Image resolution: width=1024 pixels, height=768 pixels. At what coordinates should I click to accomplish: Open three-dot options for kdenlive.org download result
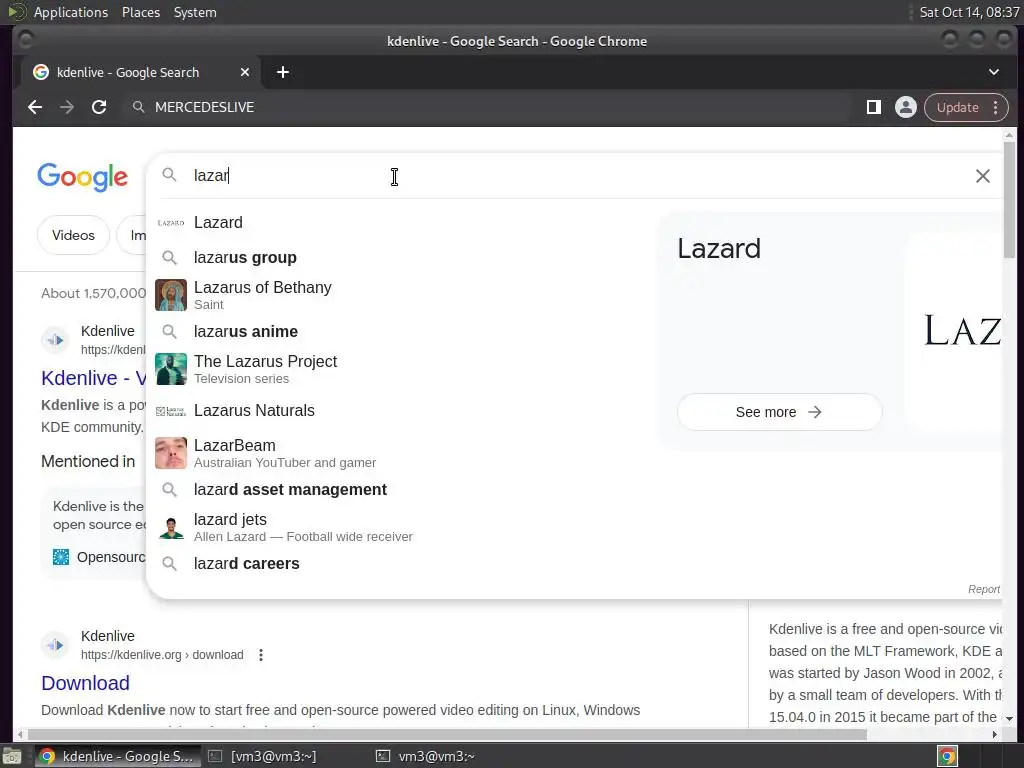[261, 655]
